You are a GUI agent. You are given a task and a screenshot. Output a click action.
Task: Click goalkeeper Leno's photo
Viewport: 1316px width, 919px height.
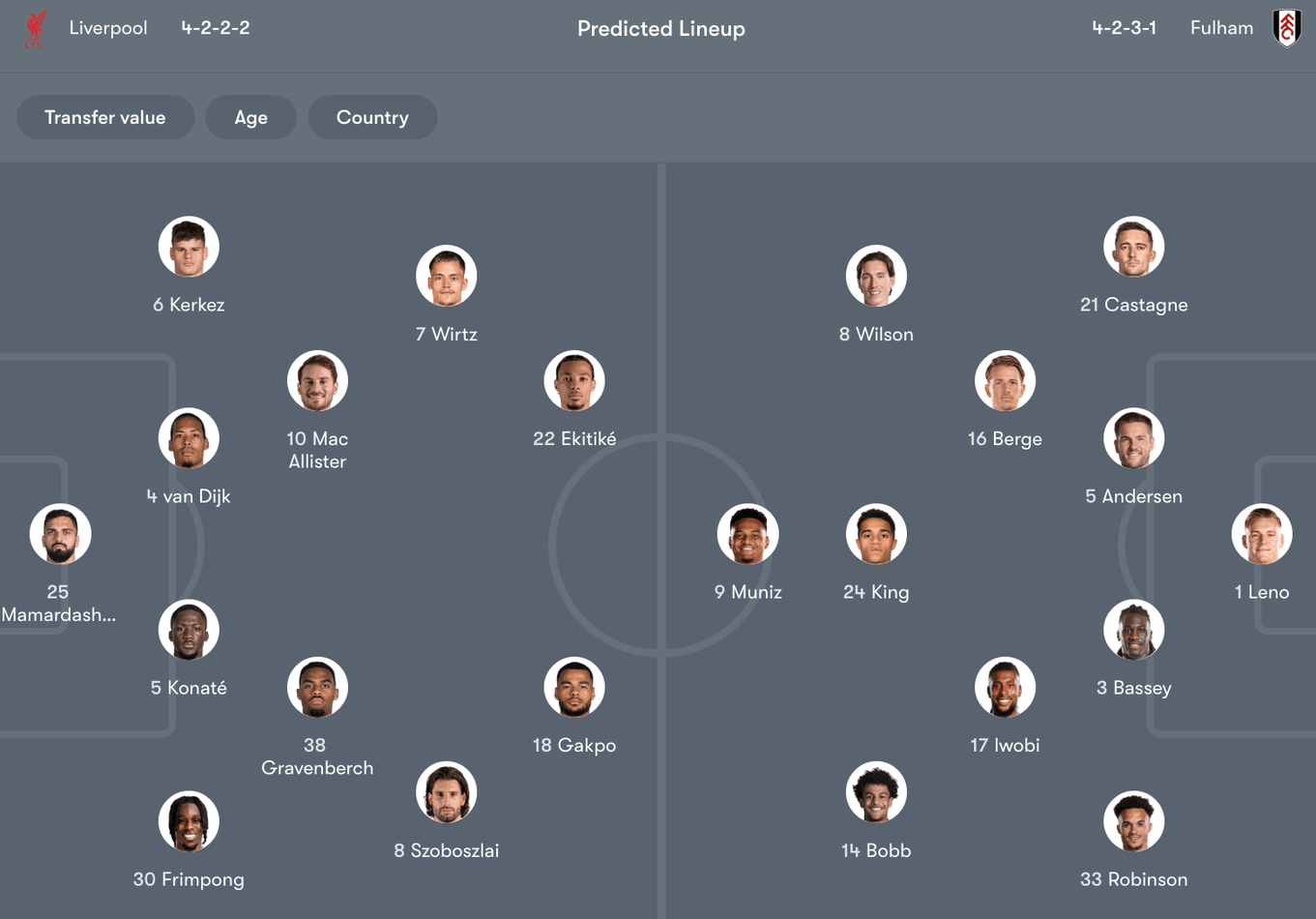point(1261,534)
